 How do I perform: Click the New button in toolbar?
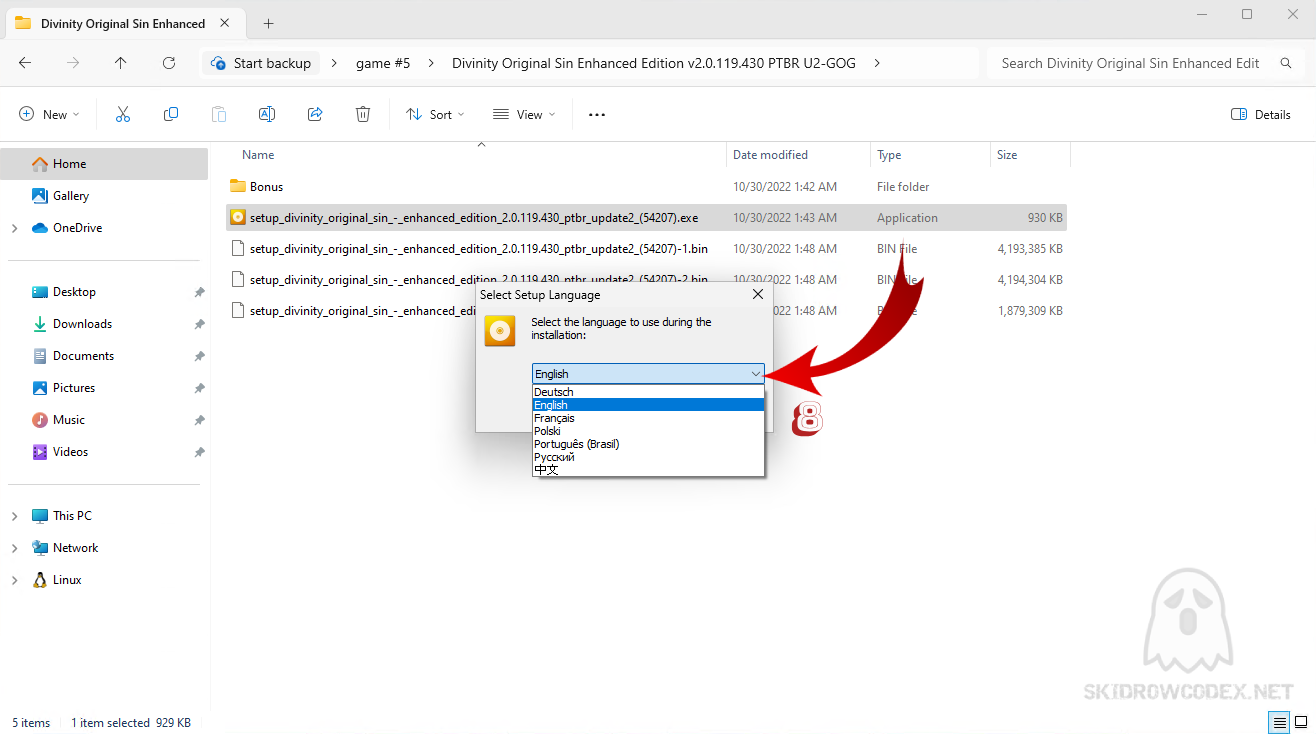pos(48,115)
